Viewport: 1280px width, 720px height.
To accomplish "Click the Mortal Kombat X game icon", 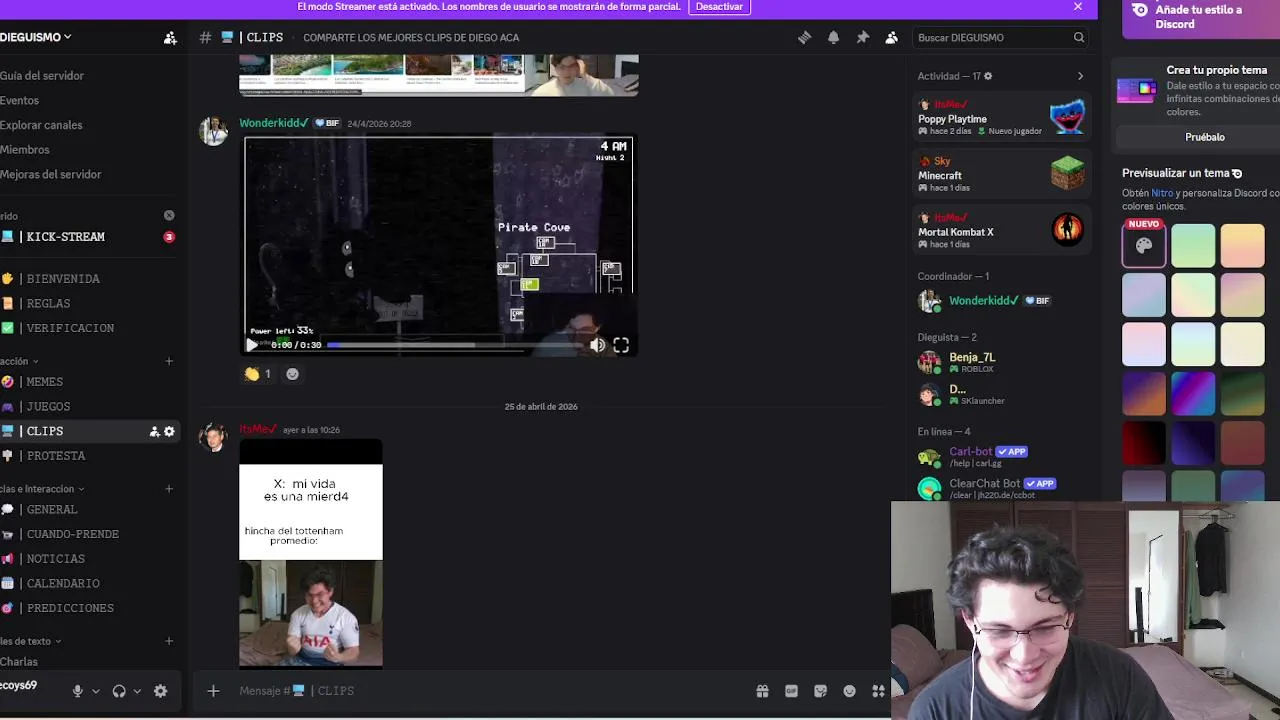I will coord(1067,230).
